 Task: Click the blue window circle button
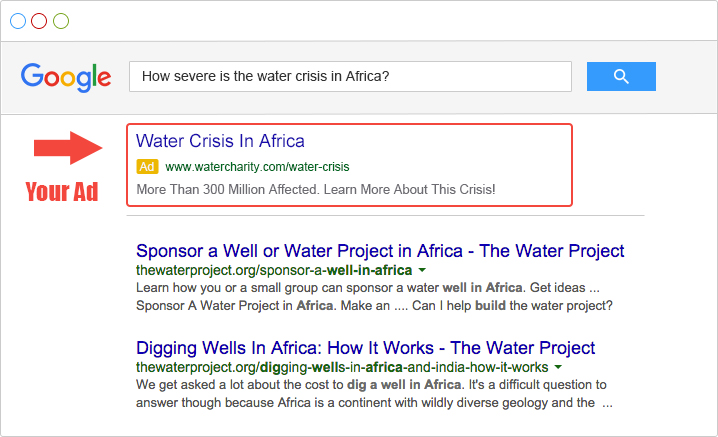pyautogui.click(x=18, y=21)
